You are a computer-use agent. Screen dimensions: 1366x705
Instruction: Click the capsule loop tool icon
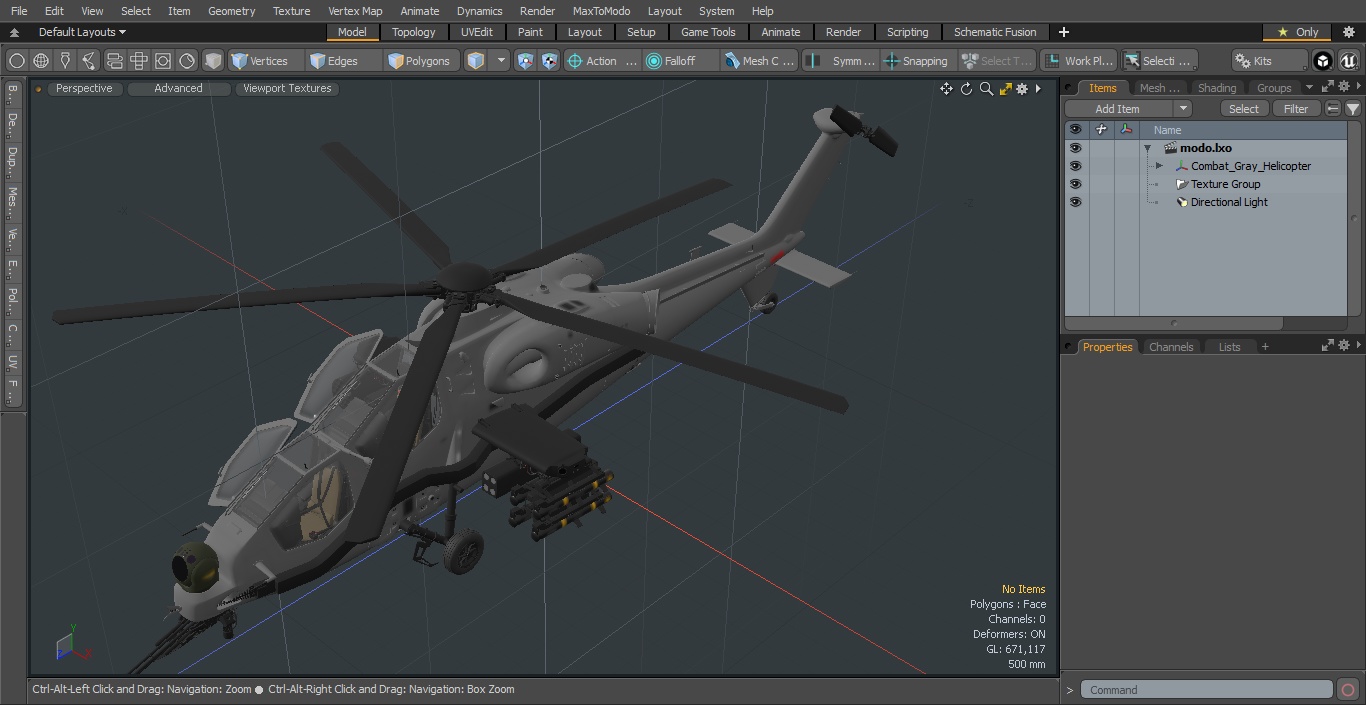(x=114, y=61)
